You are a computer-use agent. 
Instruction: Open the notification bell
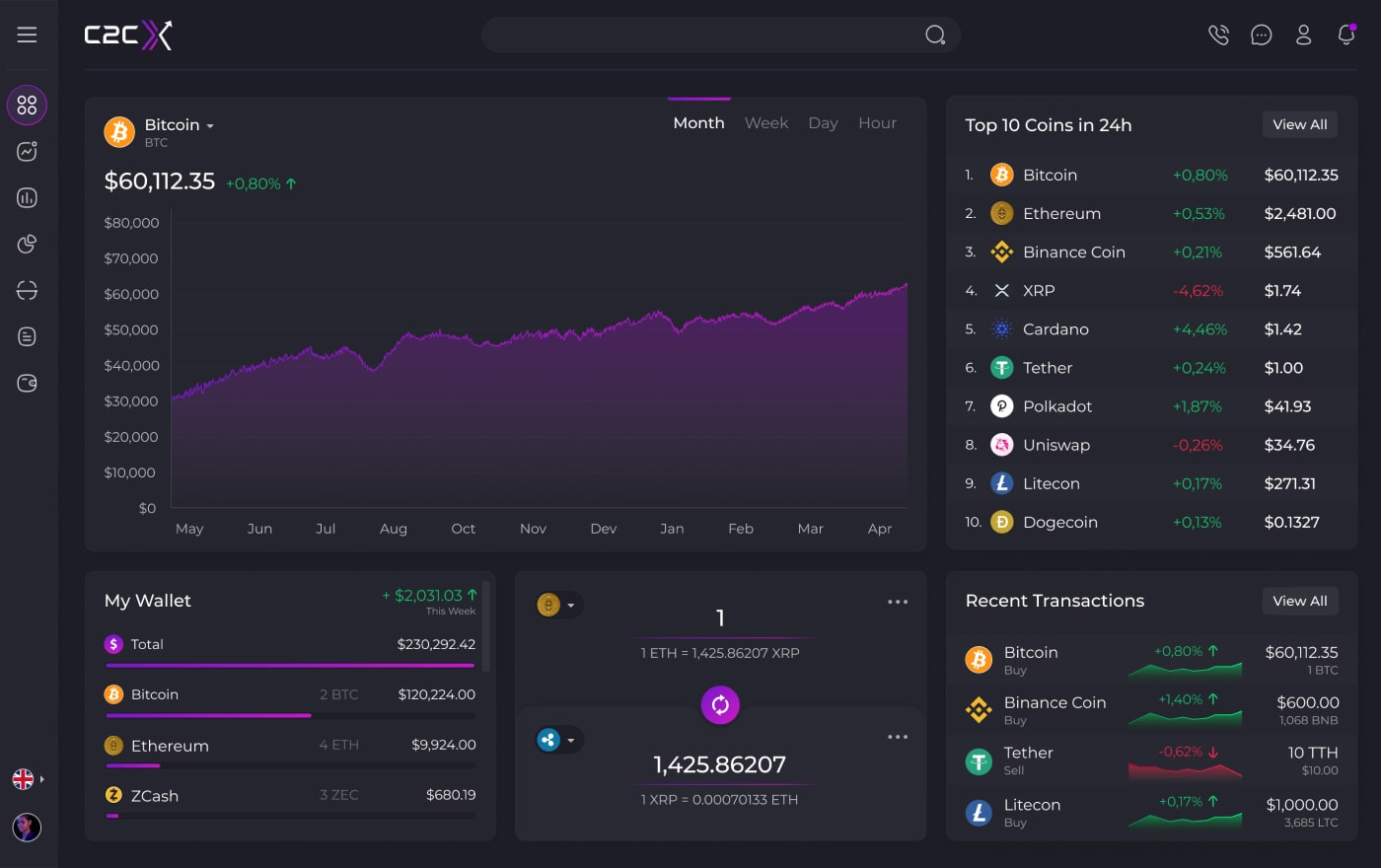coord(1345,35)
